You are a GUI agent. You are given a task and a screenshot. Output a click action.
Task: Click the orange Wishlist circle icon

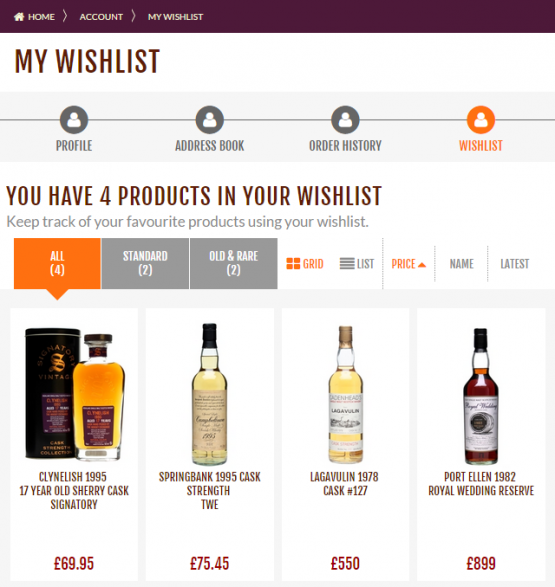coord(481,120)
